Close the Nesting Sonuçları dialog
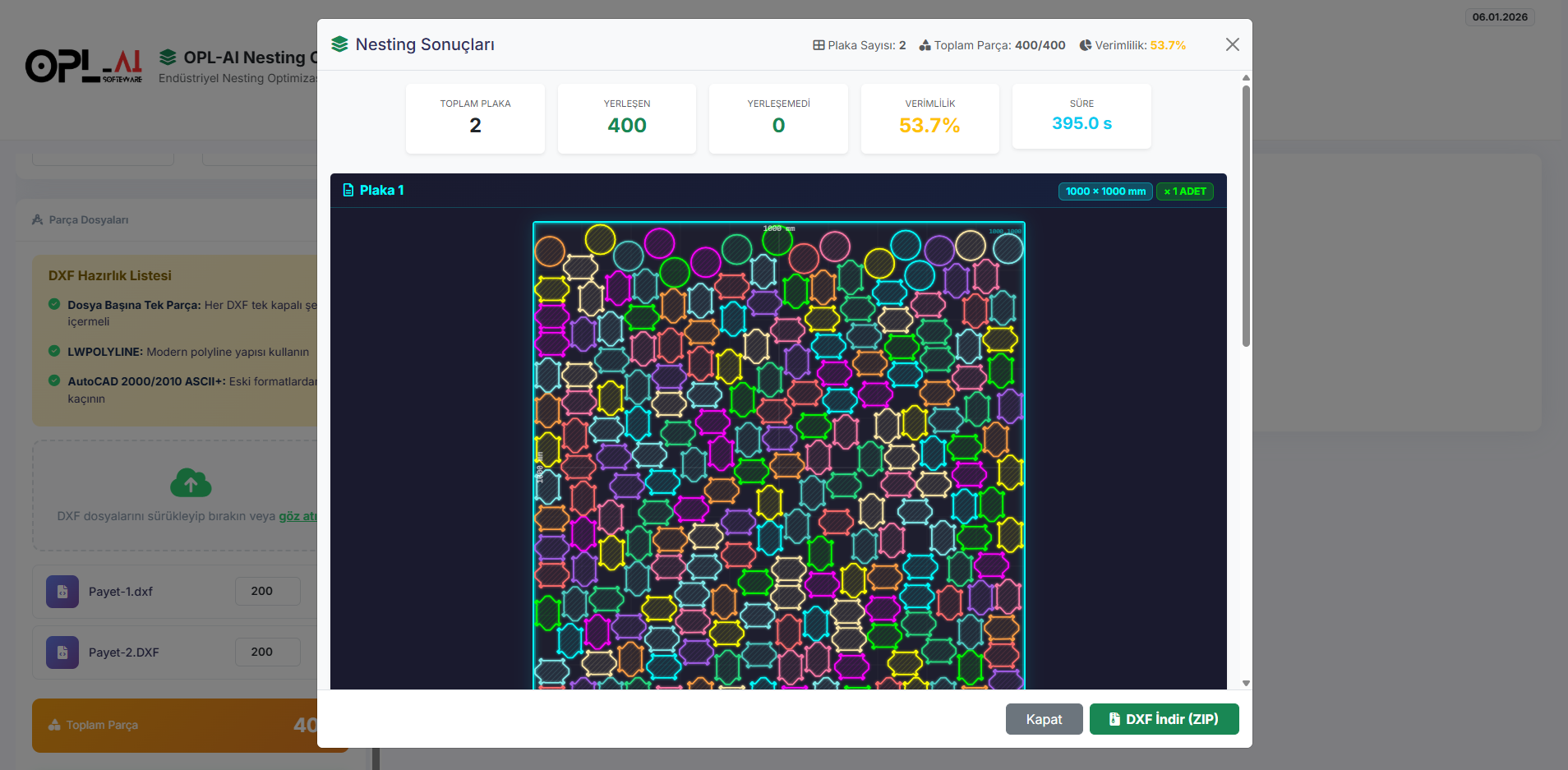The width and height of the screenshot is (1568, 770). click(x=1232, y=44)
